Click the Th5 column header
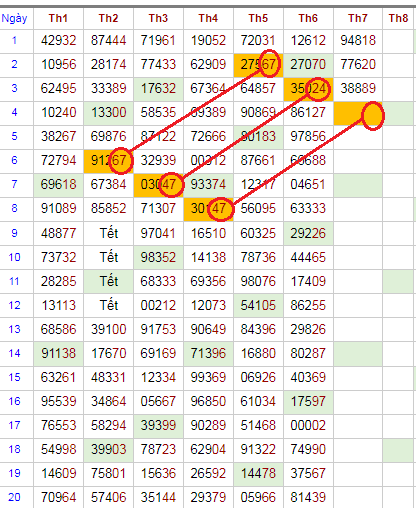Viewport: 416px width, 508px height. pyautogui.click(x=258, y=18)
